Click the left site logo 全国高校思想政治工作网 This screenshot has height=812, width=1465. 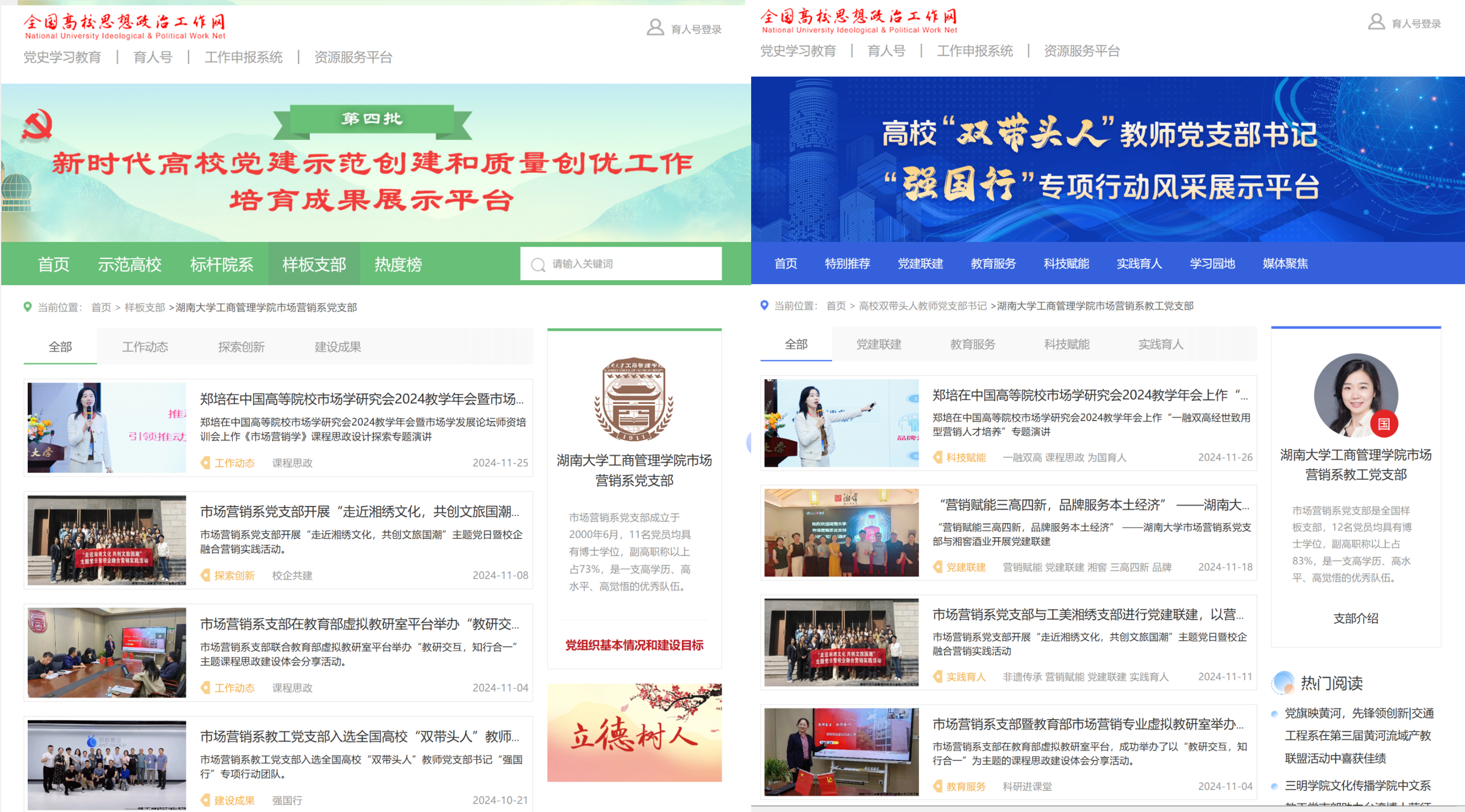tap(125, 27)
